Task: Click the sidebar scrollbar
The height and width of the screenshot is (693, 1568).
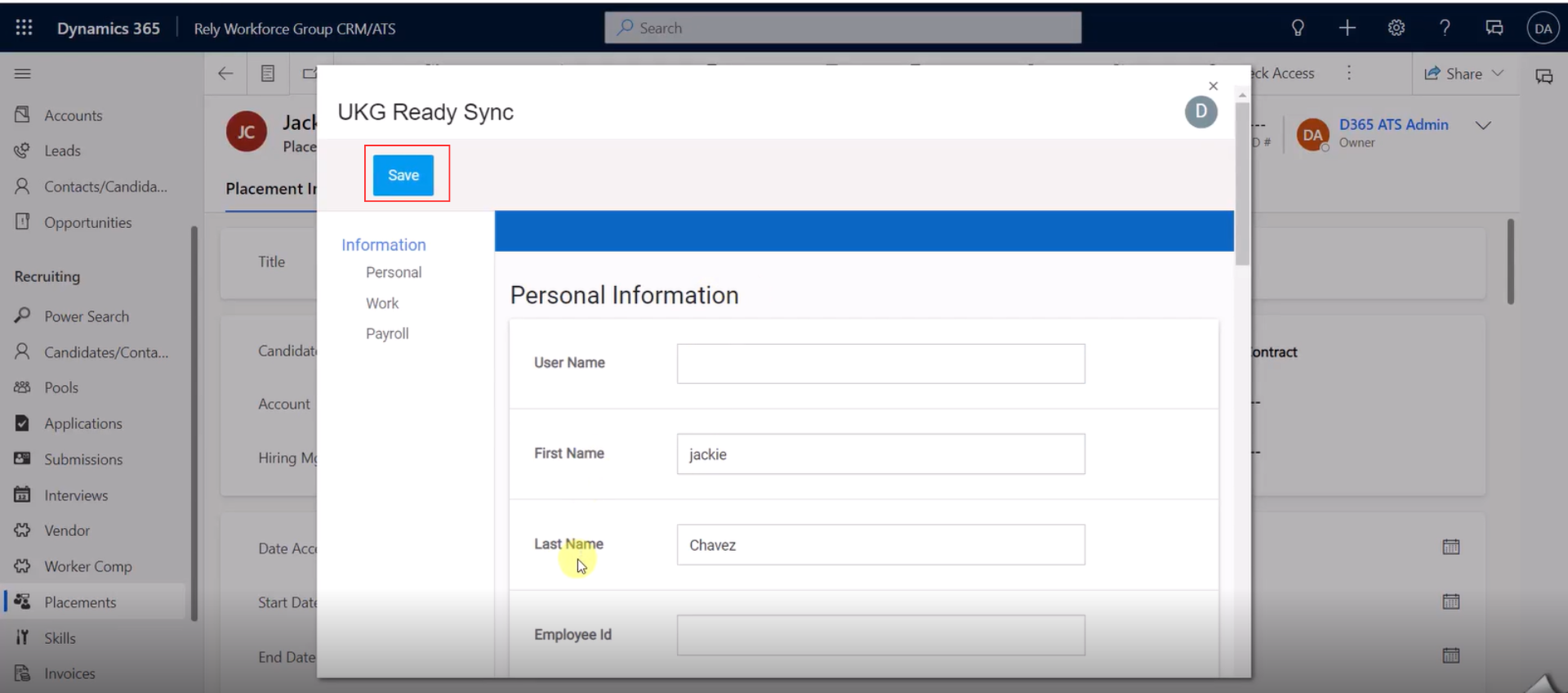Action: click(194, 423)
